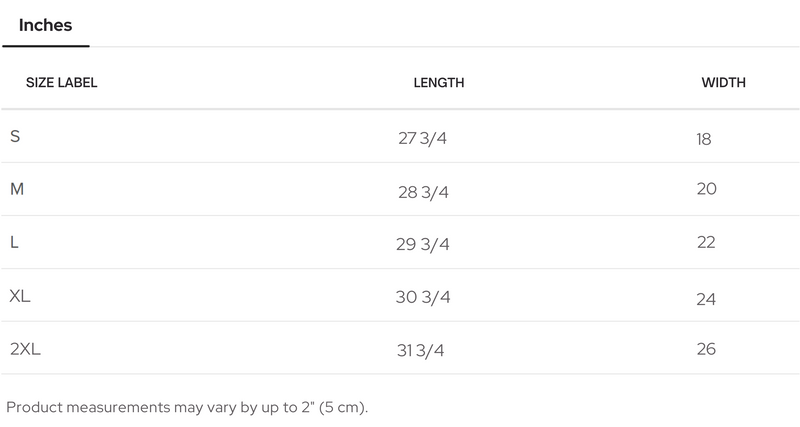Click the width value 18
Viewport: 800px width, 427px height.
tap(704, 139)
